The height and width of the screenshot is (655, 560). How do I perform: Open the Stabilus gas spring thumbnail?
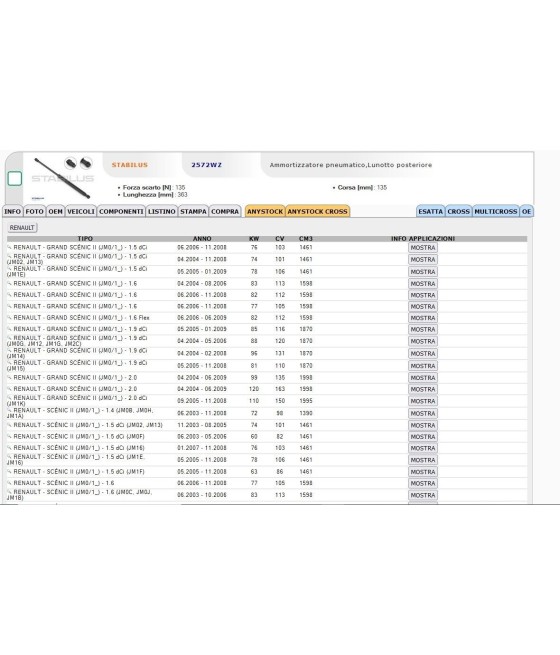63,178
